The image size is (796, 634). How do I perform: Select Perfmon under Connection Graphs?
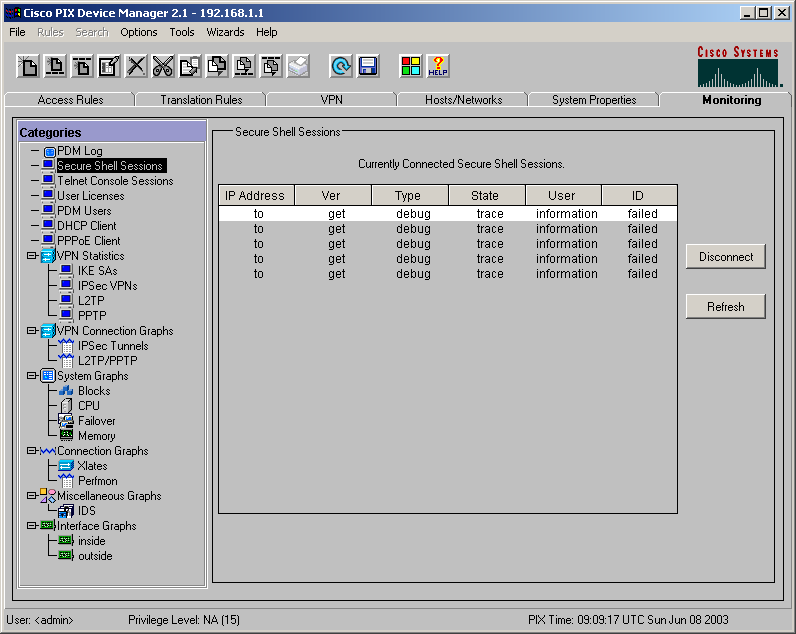click(97, 481)
